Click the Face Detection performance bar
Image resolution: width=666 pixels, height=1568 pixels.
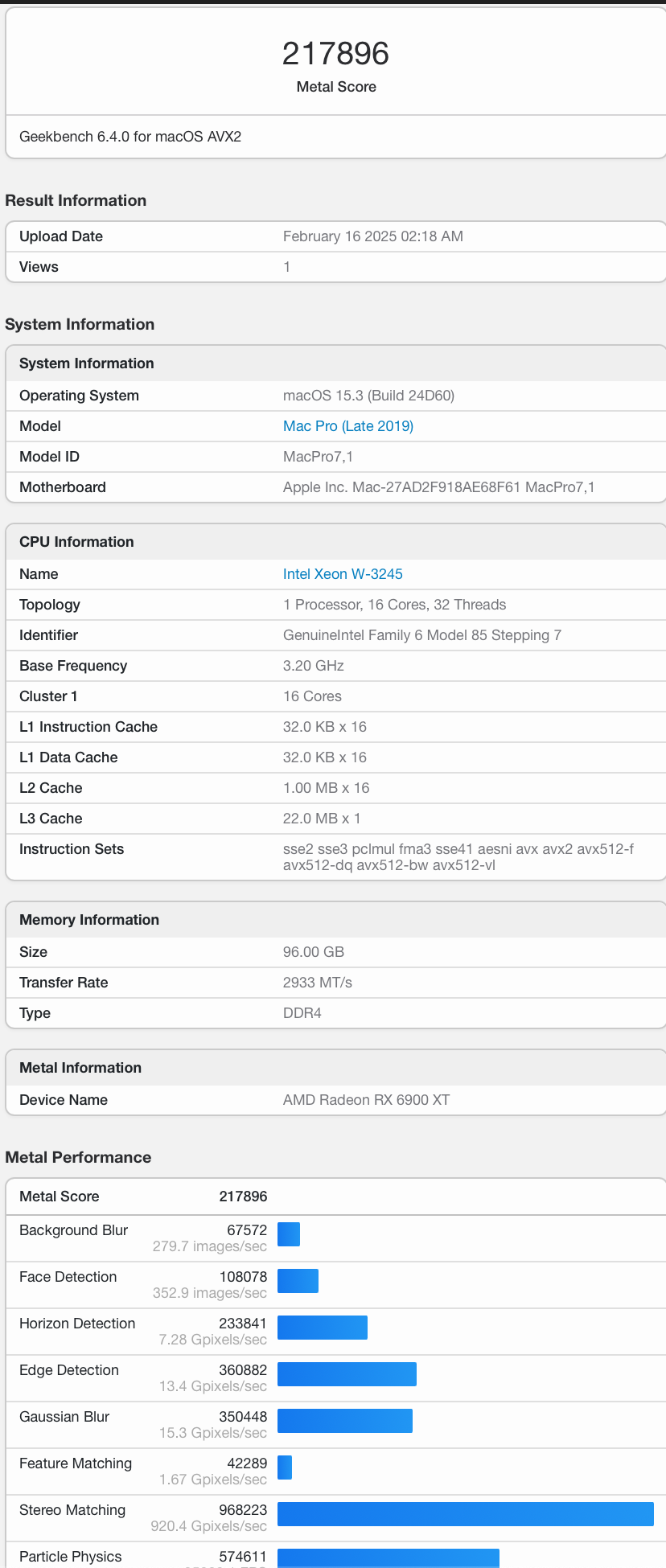click(298, 1281)
